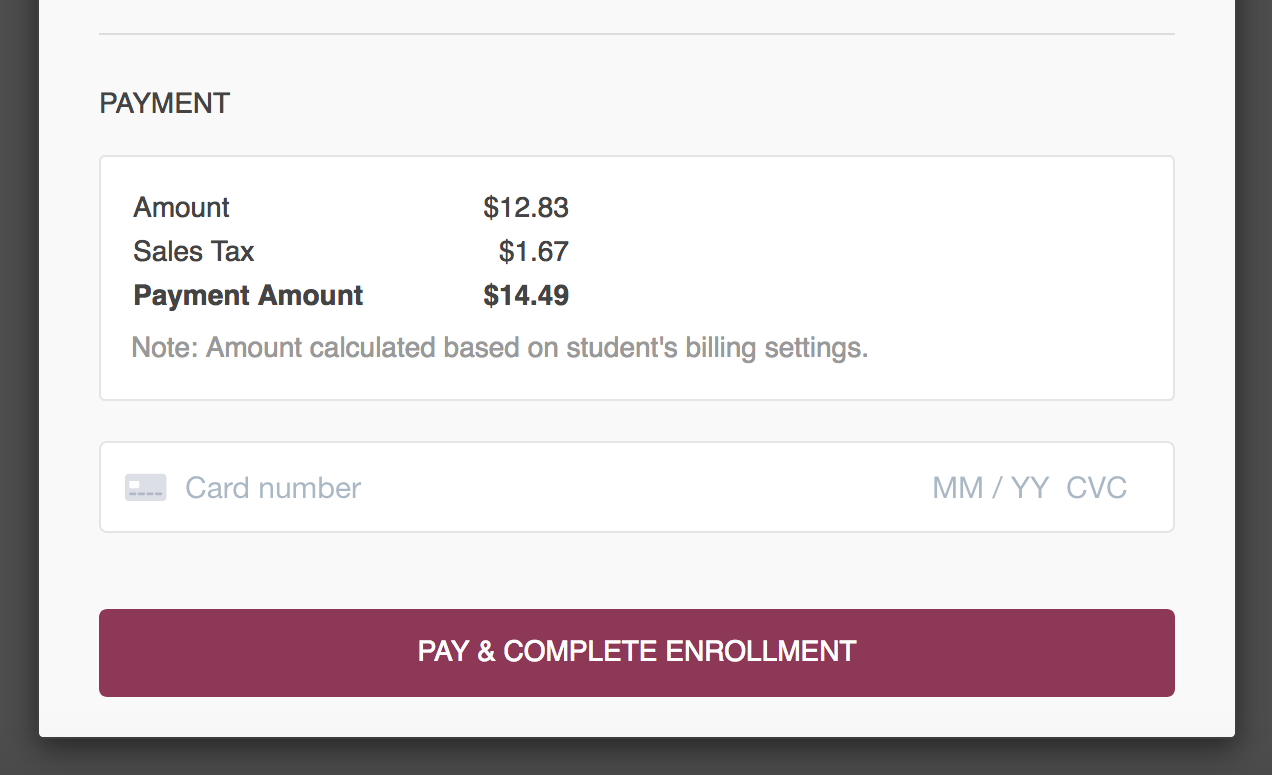The width and height of the screenshot is (1272, 775).
Task: Click the $14.49 total value
Action: pos(526,295)
